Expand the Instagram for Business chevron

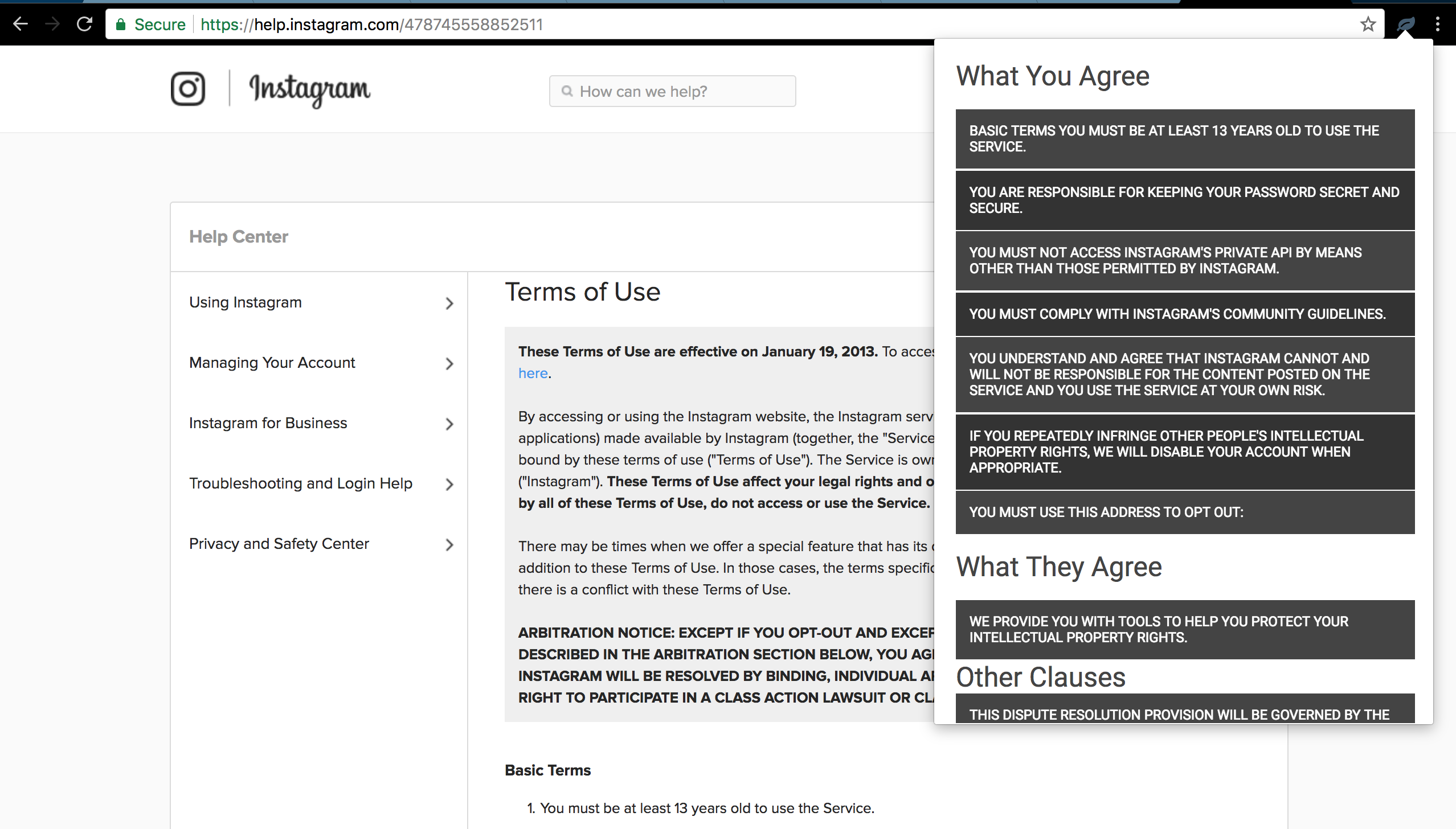coord(449,424)
